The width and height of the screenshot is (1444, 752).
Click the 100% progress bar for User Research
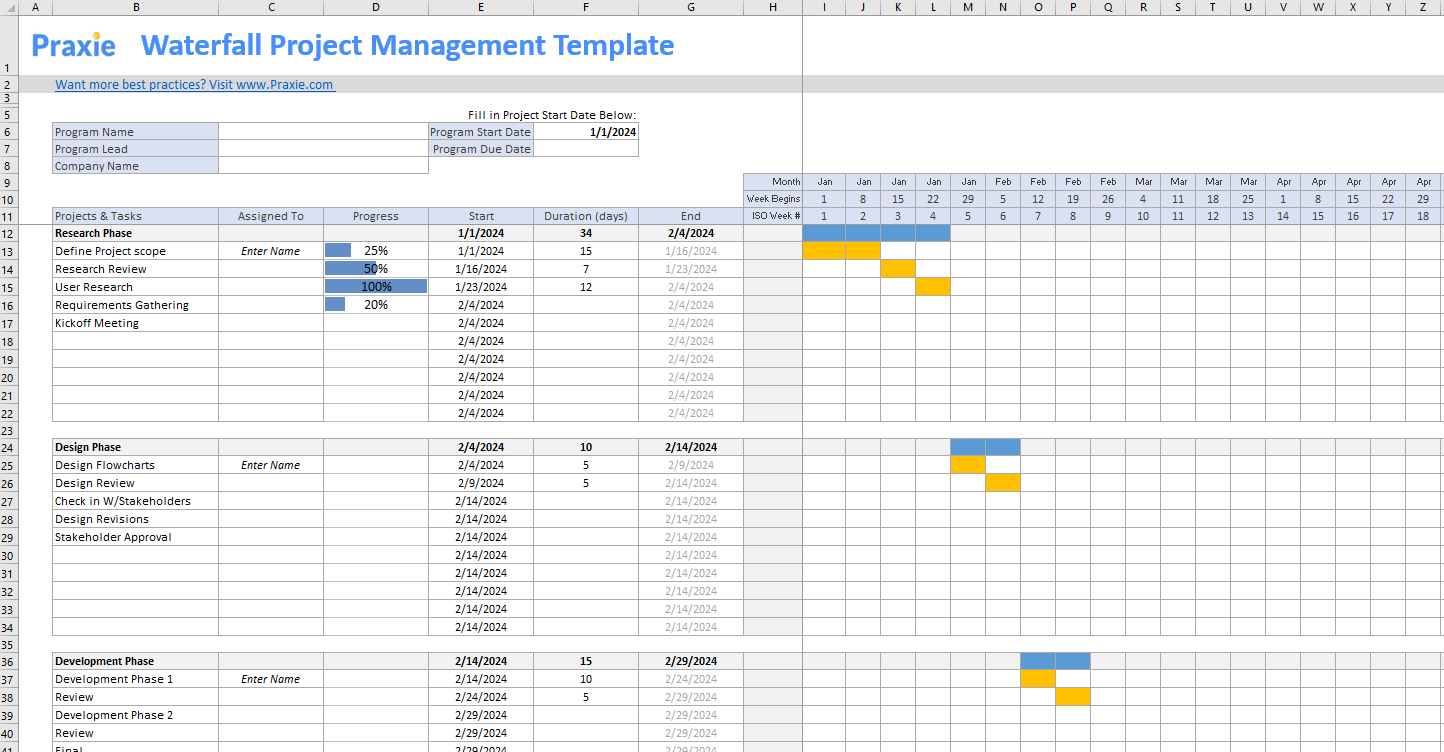376,287
